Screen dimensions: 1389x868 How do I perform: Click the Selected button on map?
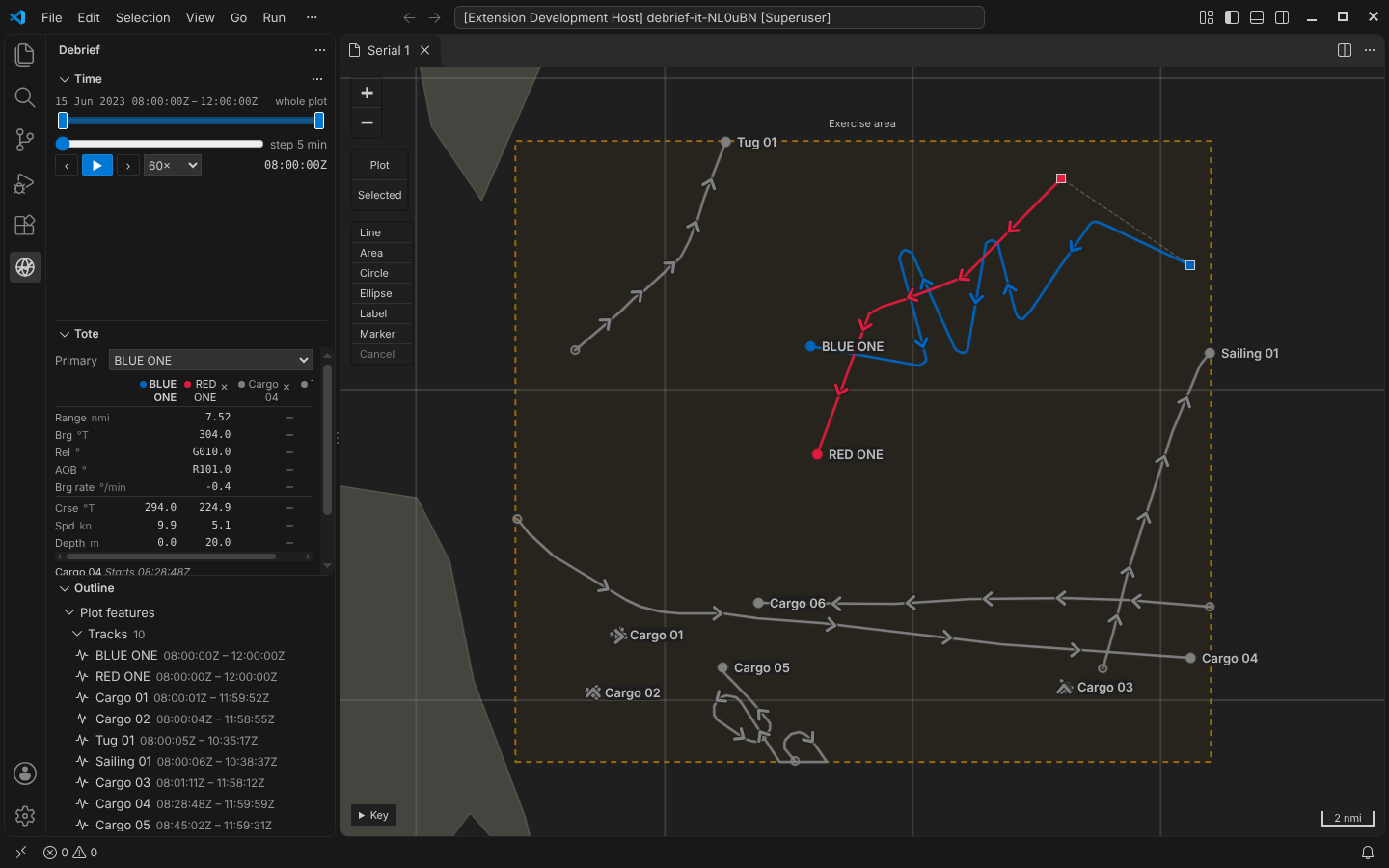point(380,195)
